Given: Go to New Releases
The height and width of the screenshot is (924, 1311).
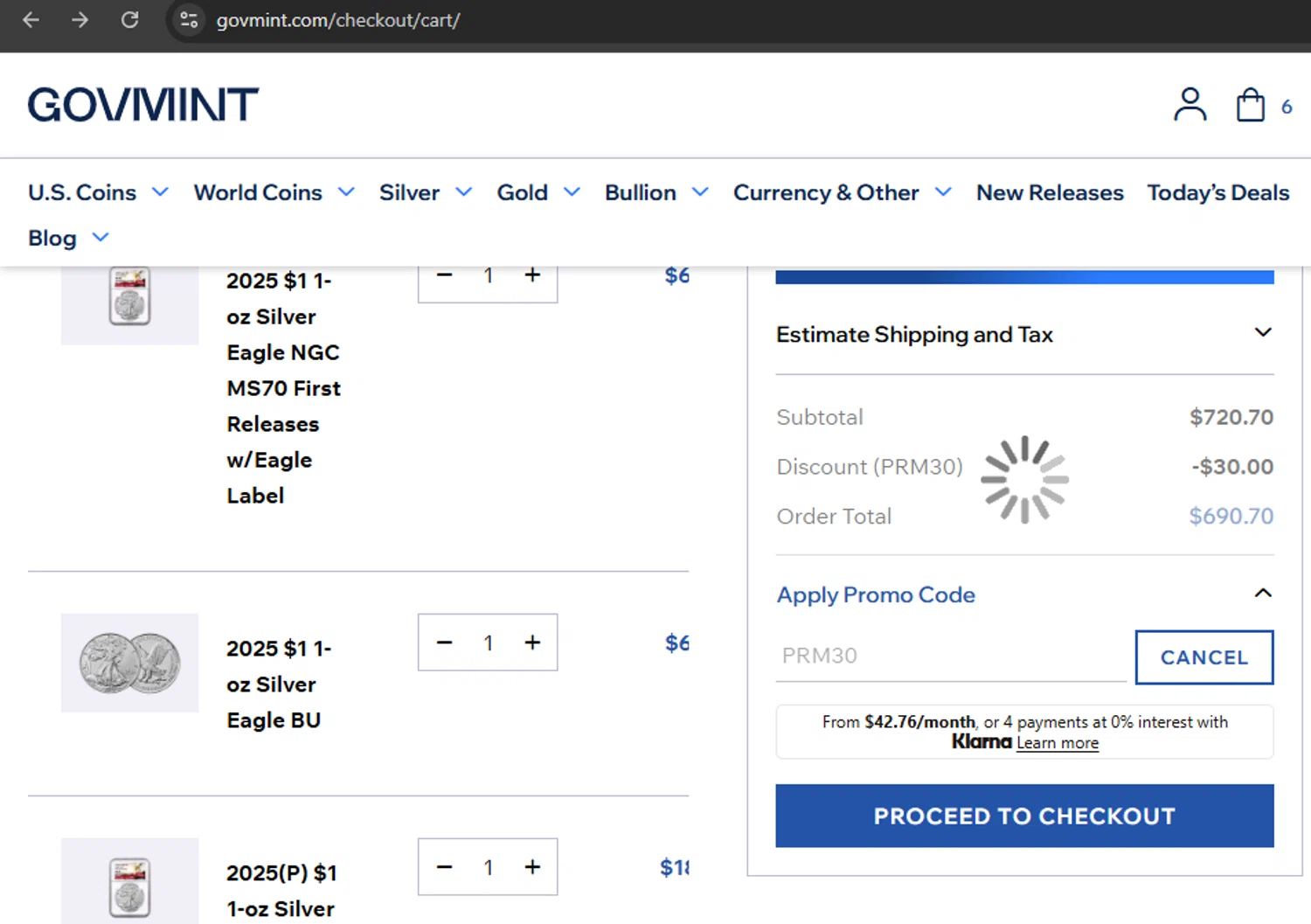Looking at the screenshot, I should [1050, 192].
